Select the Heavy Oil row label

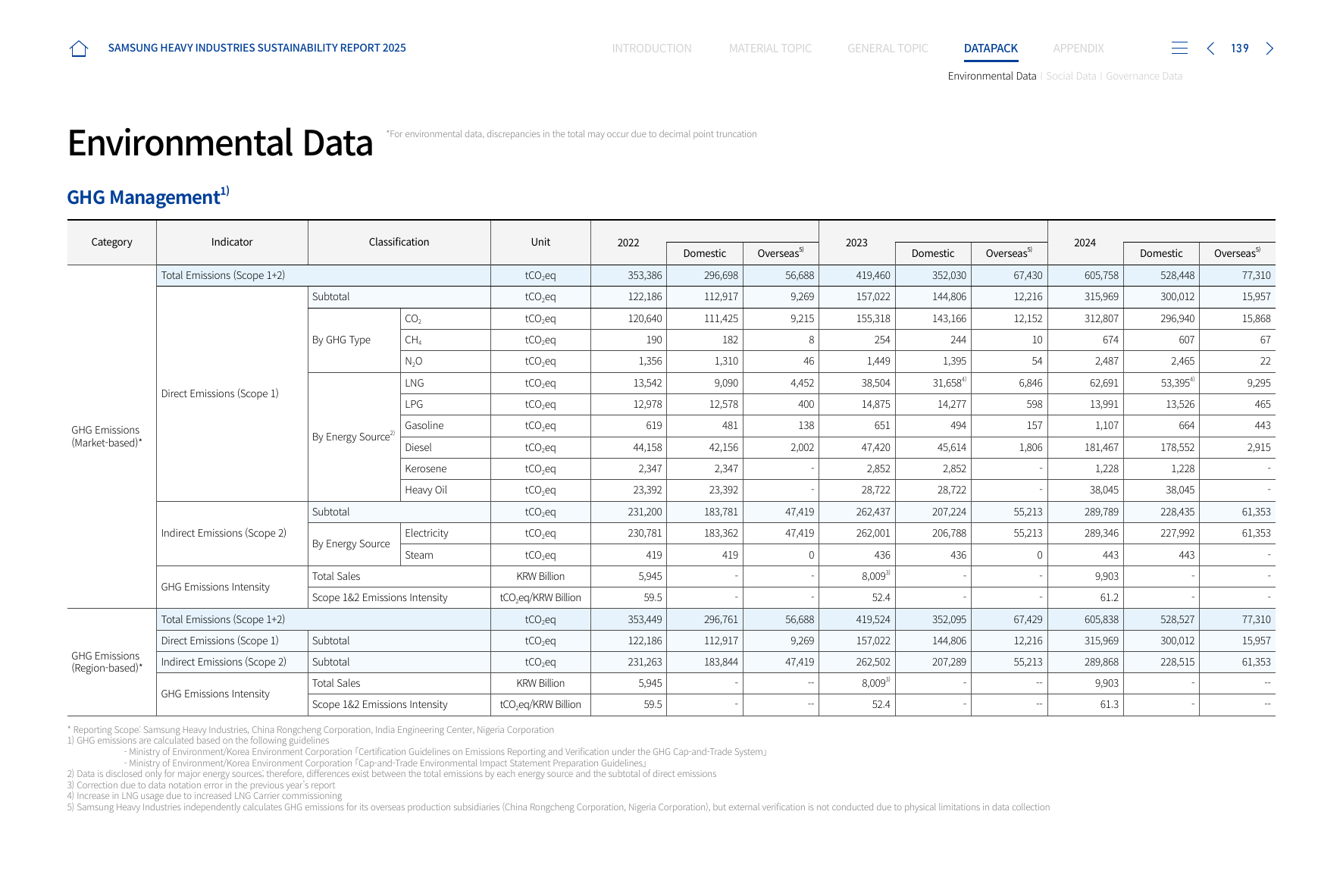(x=426, y=490)
